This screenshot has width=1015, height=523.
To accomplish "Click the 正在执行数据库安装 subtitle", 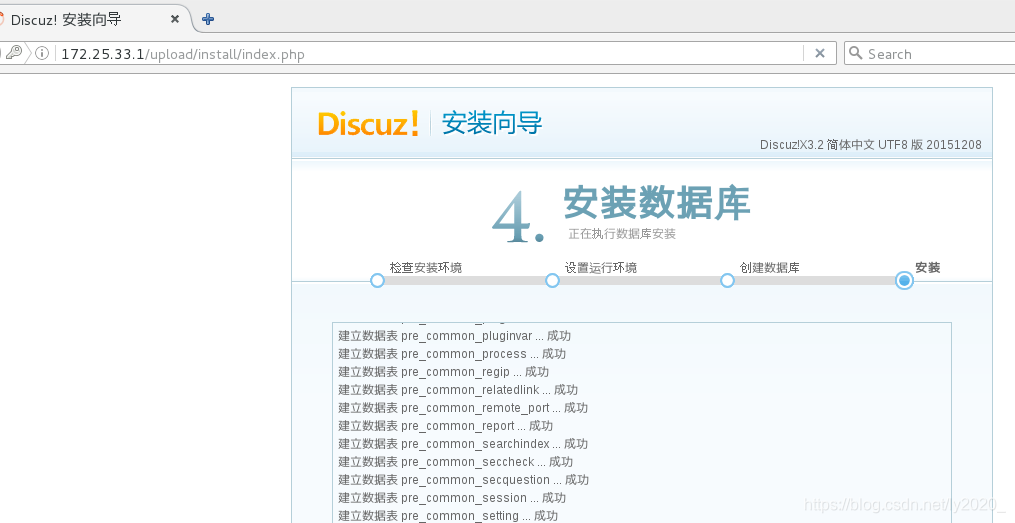I will click(x=622, y=234).
